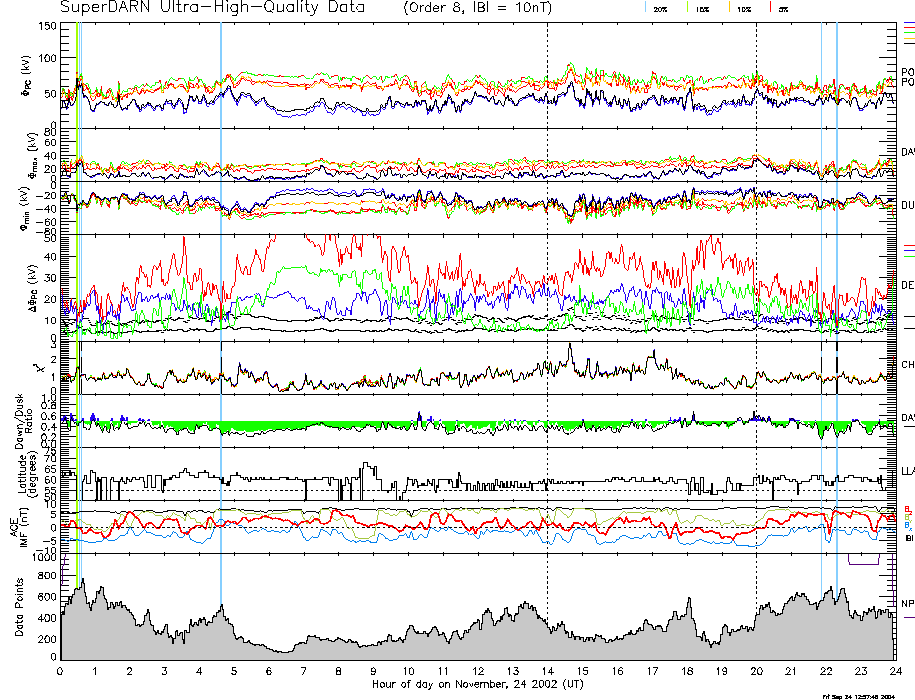This screenshot has width=915, height=700.
Task: Click the hour 12 tick label on x-axis
Action: (x=478, y=670)
